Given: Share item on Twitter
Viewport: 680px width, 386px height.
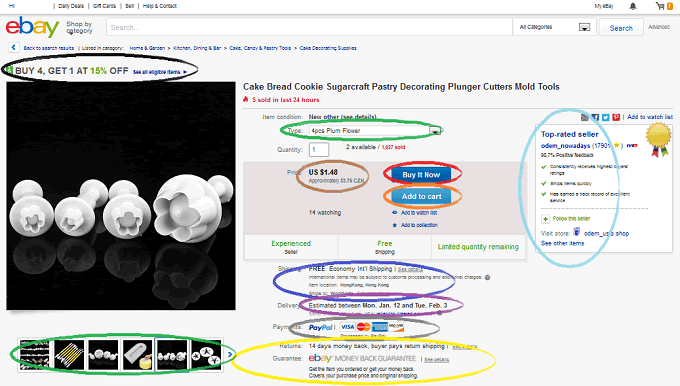Looking at the screenshot, I should coord(605,117).
